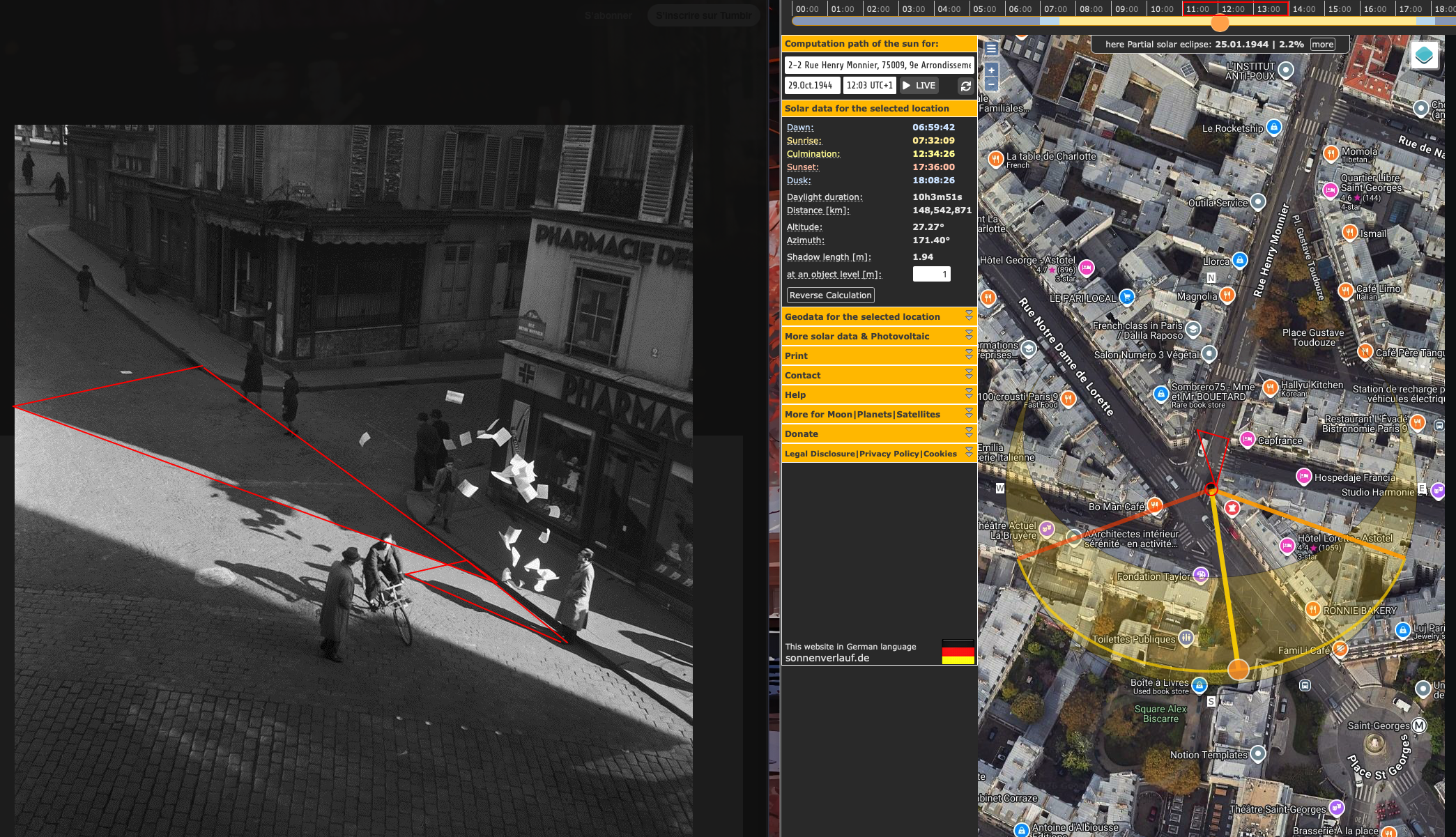1456x837 pixels.
Task: Jump to 09:00 on the timeline
Action: tap(1126, 9)
